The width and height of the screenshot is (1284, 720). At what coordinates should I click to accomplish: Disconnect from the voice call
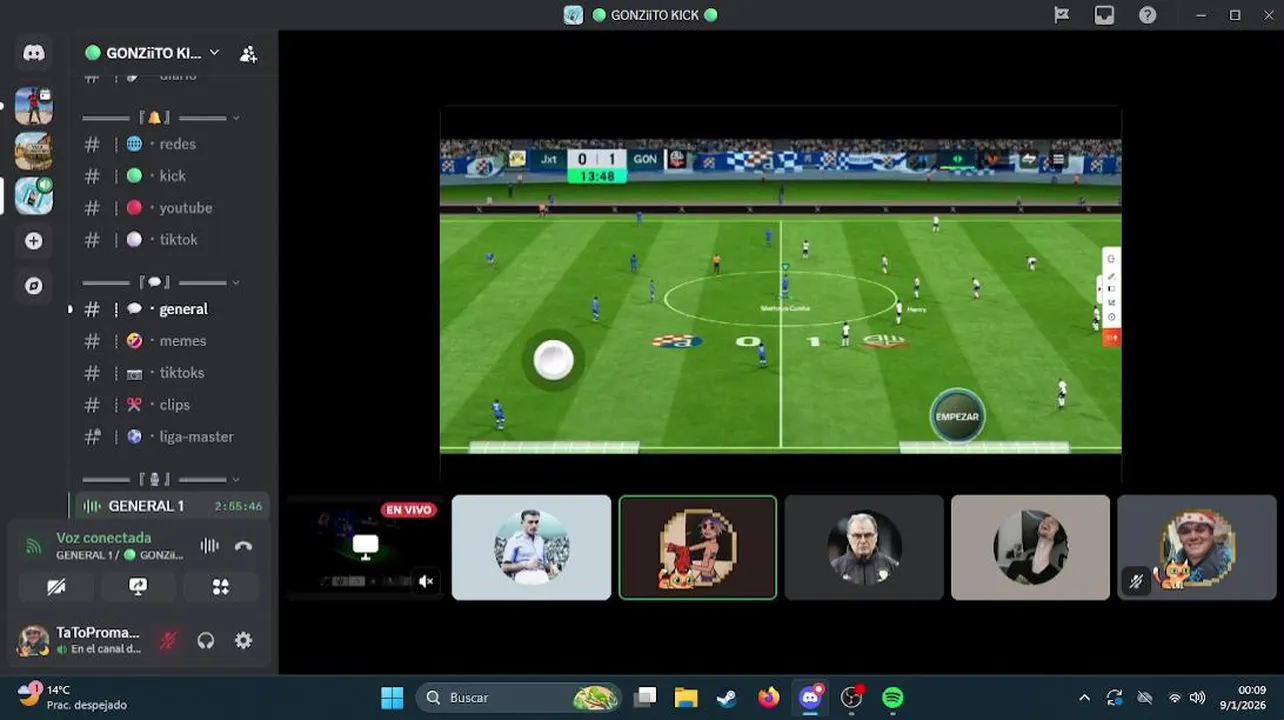(243, 546)
